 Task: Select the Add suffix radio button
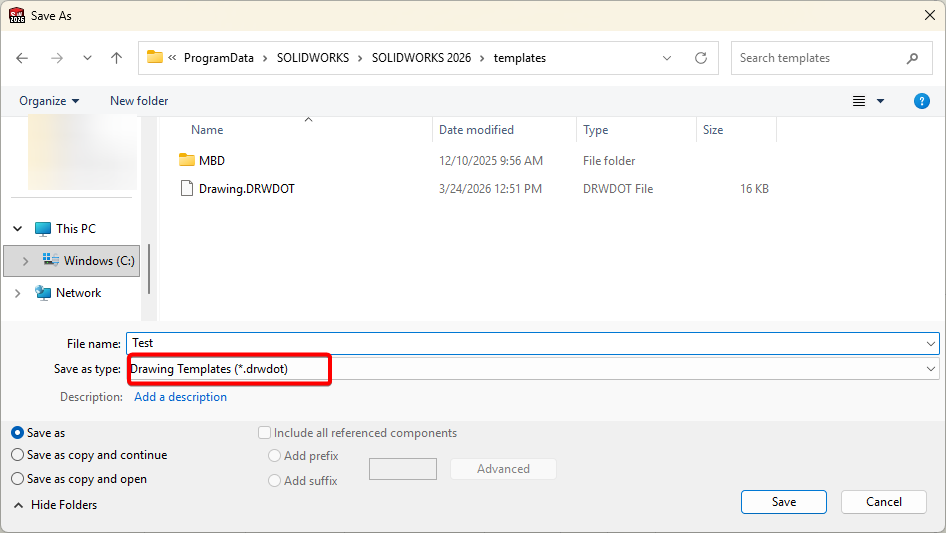click(x=275, y=480)
